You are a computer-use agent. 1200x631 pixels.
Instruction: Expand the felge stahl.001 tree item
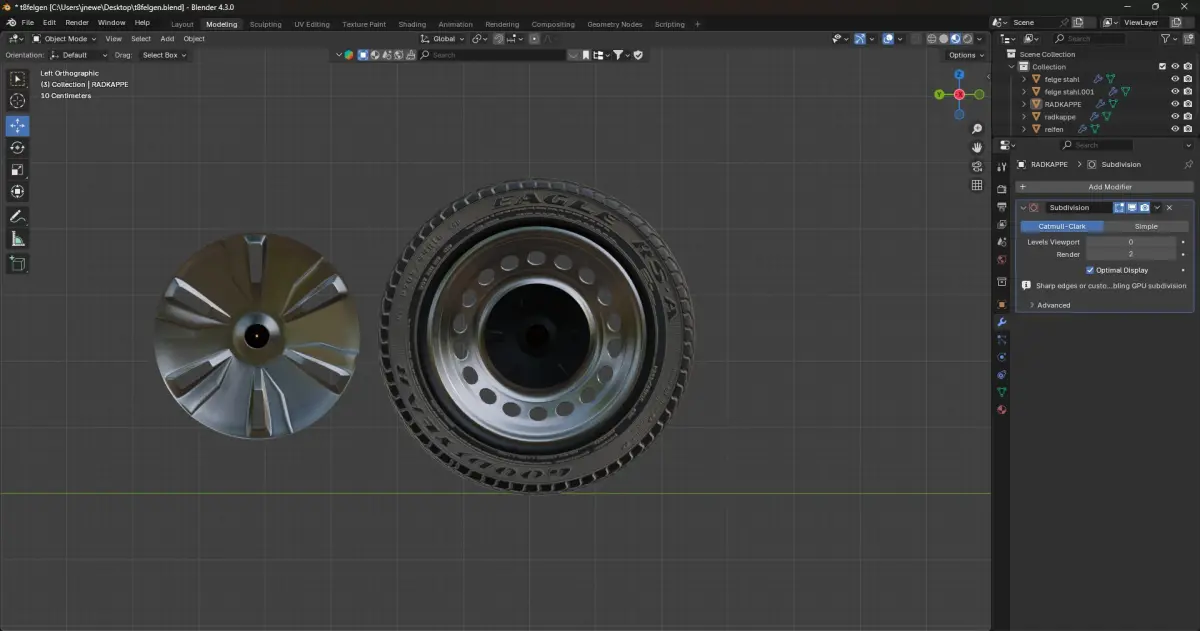pyautogui.click(x=1024, y=92)
